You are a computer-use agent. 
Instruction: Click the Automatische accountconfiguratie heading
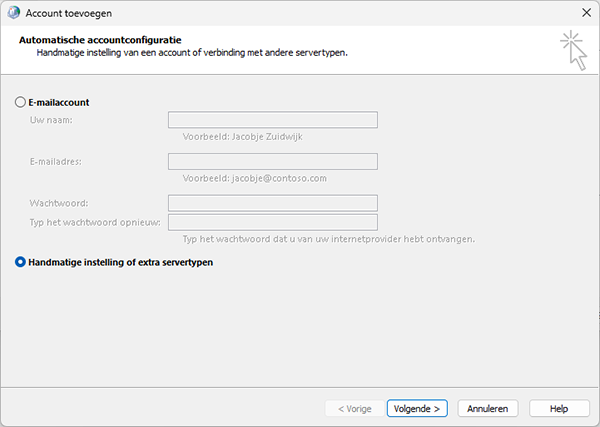point(100,40)
